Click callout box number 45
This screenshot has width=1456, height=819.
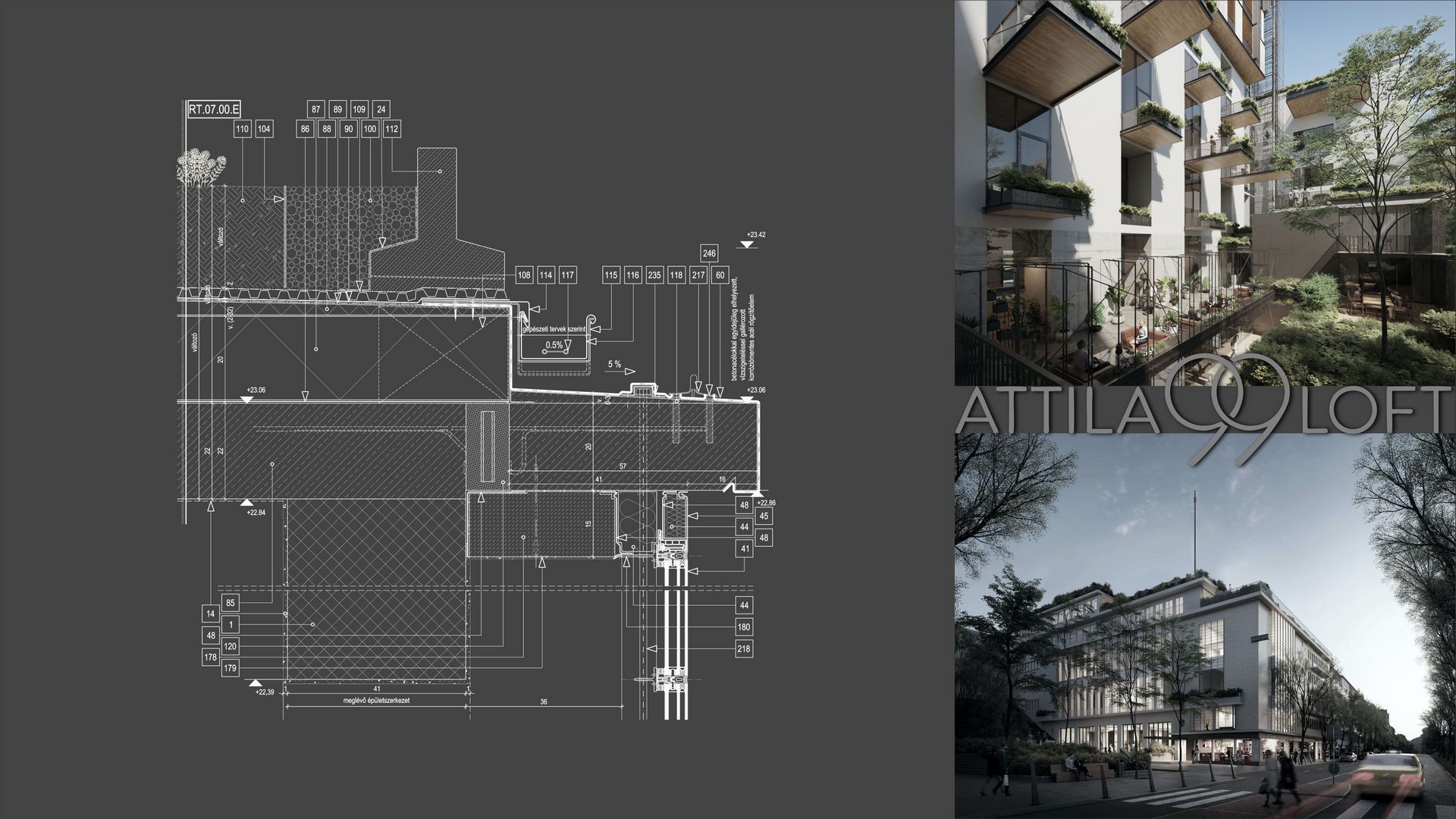click(x=764, y=516)
